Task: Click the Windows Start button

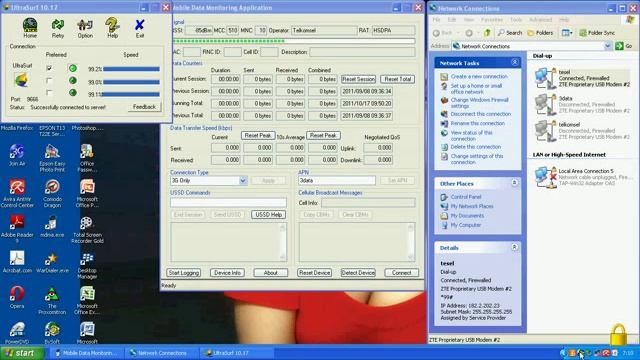Action: pos(22,353)
